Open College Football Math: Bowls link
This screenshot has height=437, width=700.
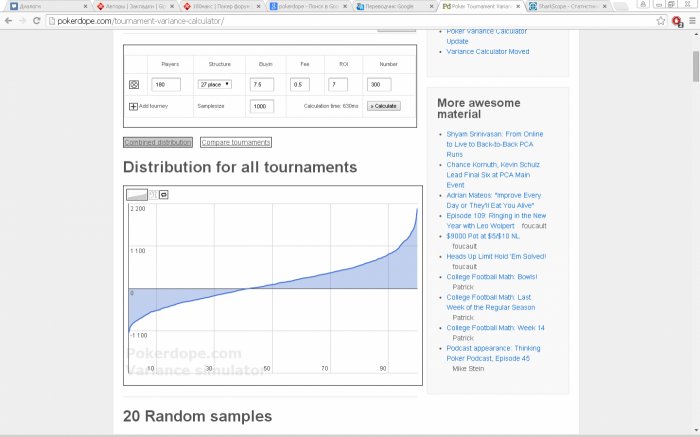tap(492, 277)
